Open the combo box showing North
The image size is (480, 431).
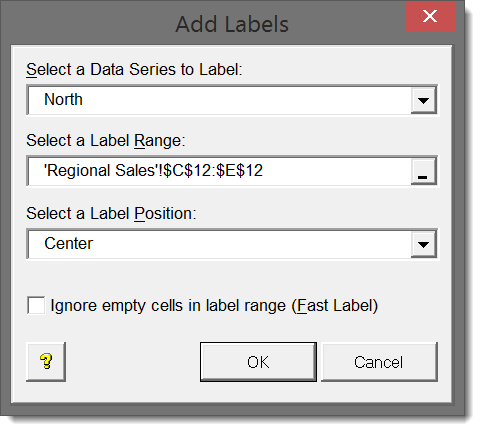click(x=232, y=100)
